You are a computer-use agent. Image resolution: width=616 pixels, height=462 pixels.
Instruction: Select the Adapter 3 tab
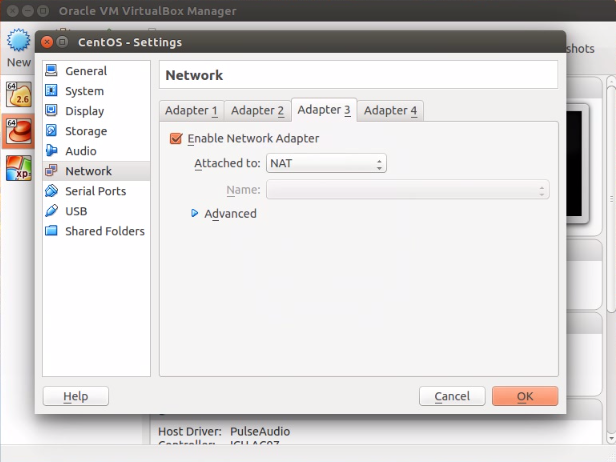tap(324, 110)
